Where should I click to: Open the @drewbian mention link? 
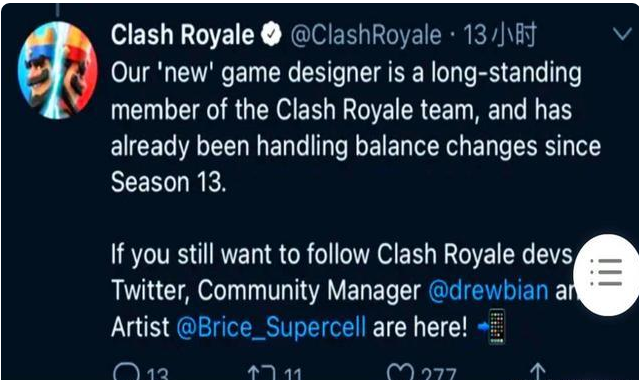point(488,290)
